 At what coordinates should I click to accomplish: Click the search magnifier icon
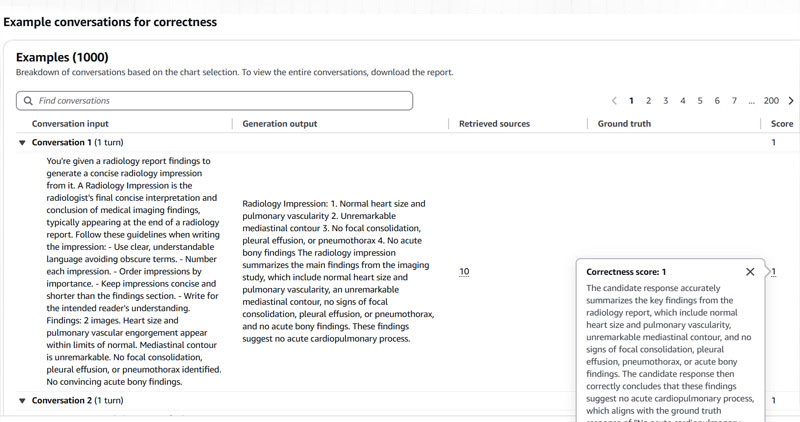(27, 101)
